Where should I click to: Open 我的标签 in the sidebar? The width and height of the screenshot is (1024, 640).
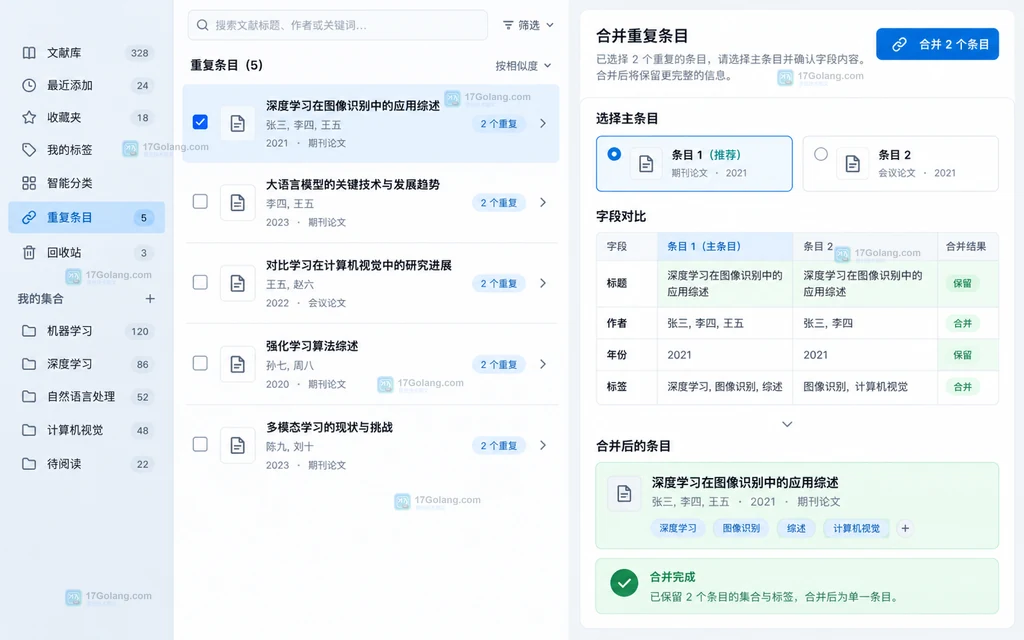[x=87, y=150]
